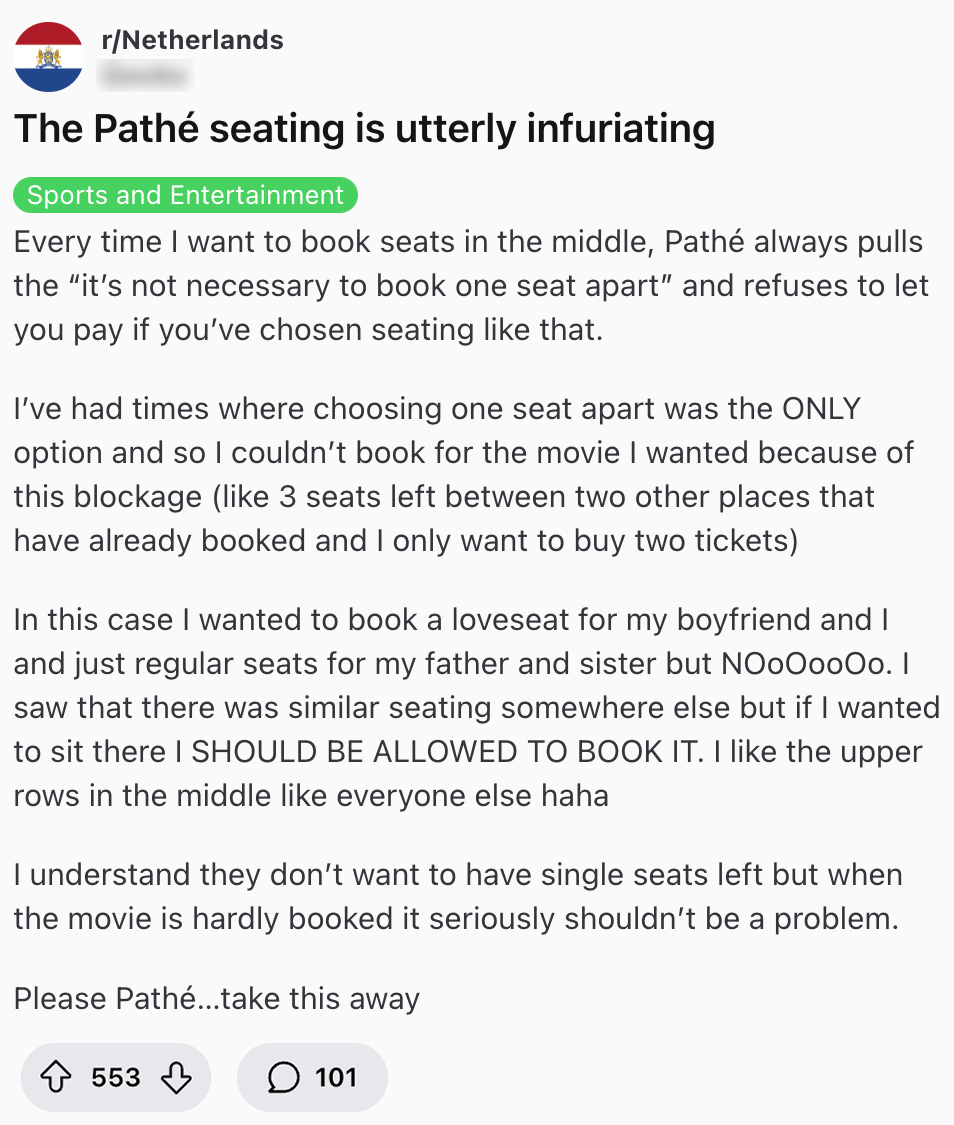Filter by Sports and Entertainment flair

185,195
